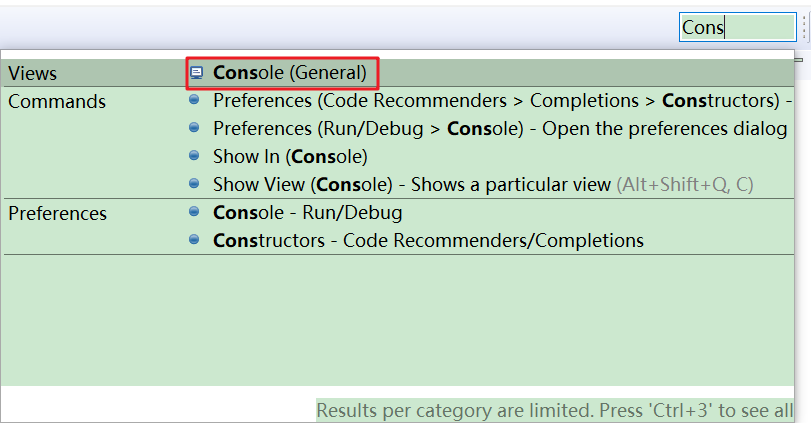Click bullet icon beside Run/Debug Console preferences command

point(194,128)
